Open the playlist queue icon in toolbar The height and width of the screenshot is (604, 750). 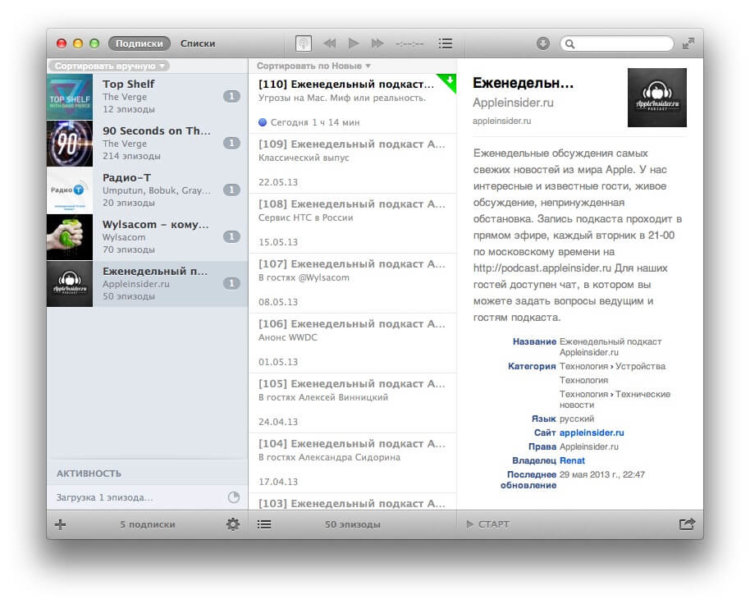point(445,44)
